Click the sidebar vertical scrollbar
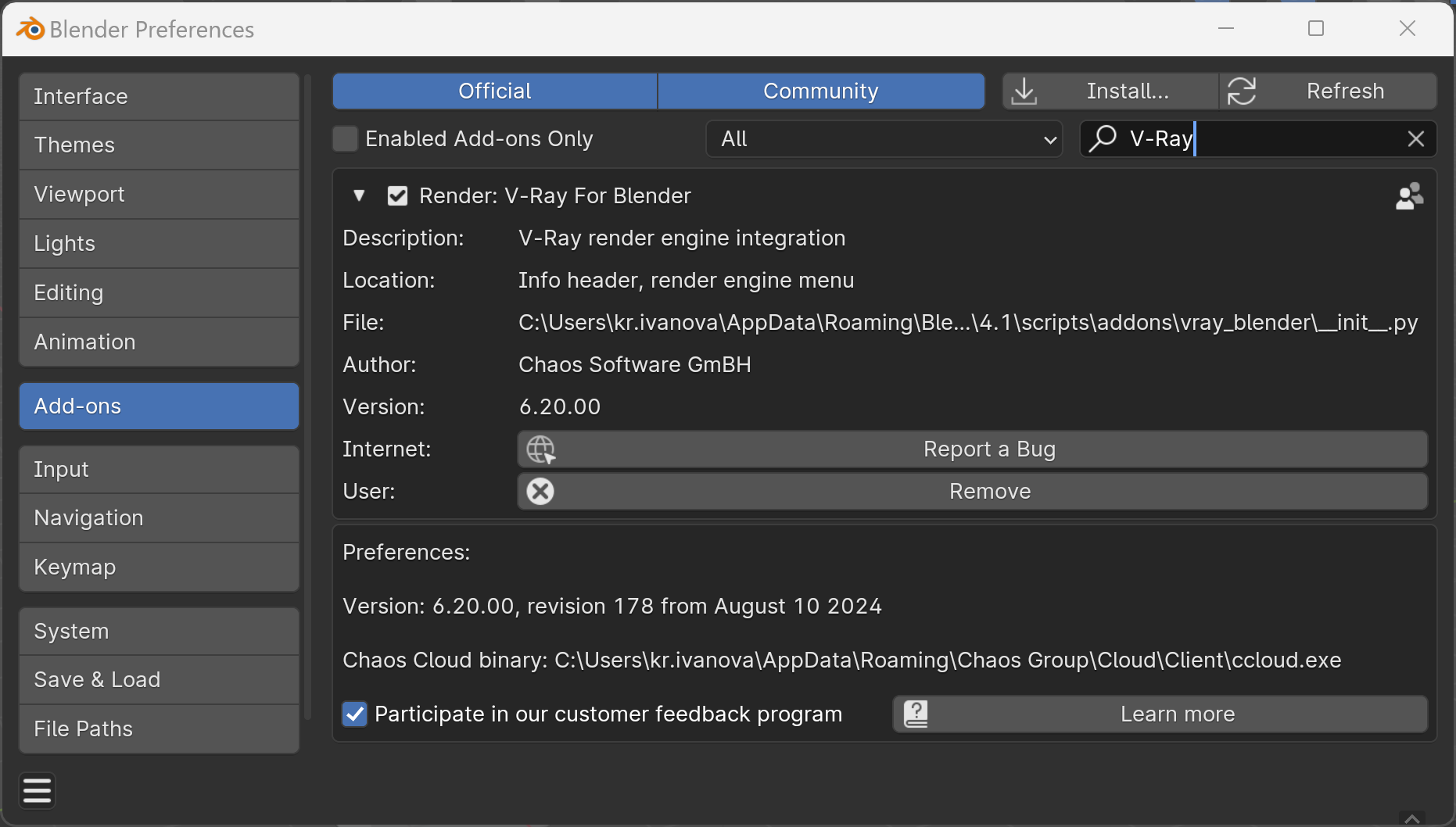1456x827 pixels. tap(308, 397)
